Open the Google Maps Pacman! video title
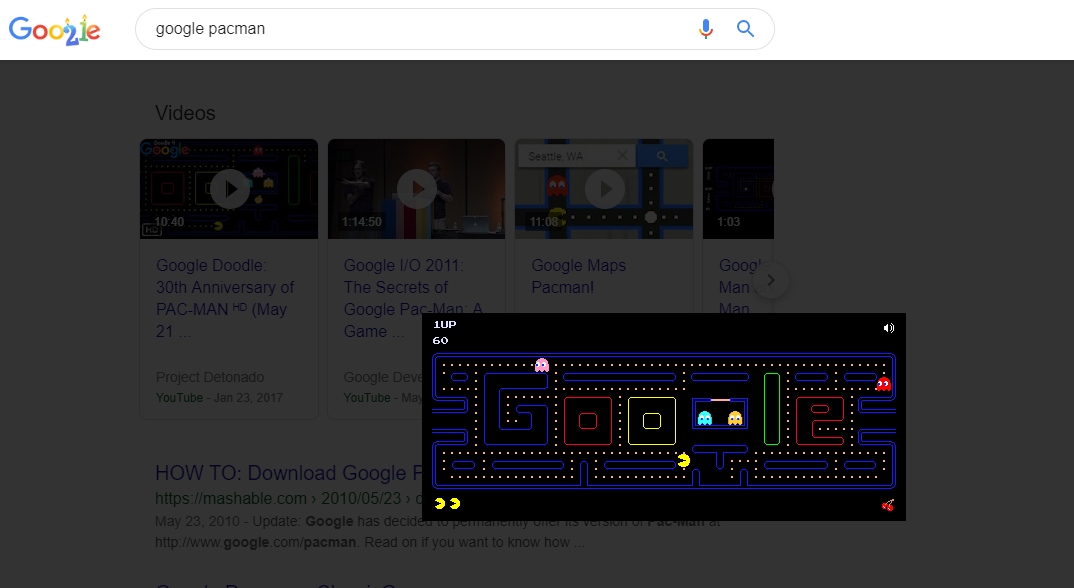The width and height of the screenshot is (1074, 588). [x=579, y=276]
